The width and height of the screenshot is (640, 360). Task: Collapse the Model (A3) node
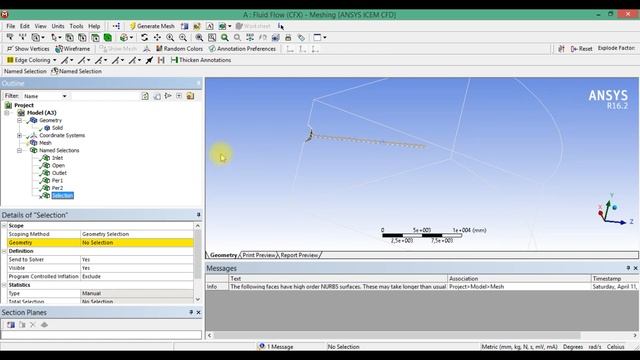coord(7,113)
